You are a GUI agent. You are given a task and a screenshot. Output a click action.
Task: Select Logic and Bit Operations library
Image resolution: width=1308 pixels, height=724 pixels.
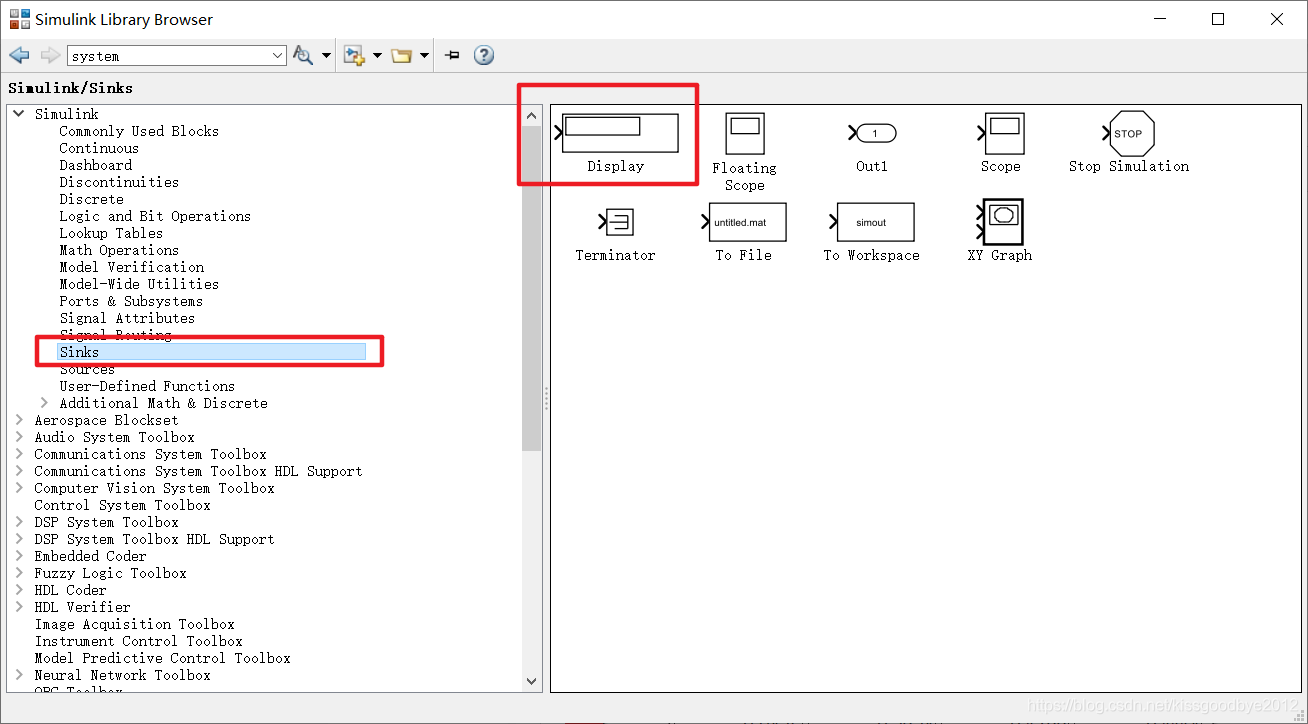point(155,216)
